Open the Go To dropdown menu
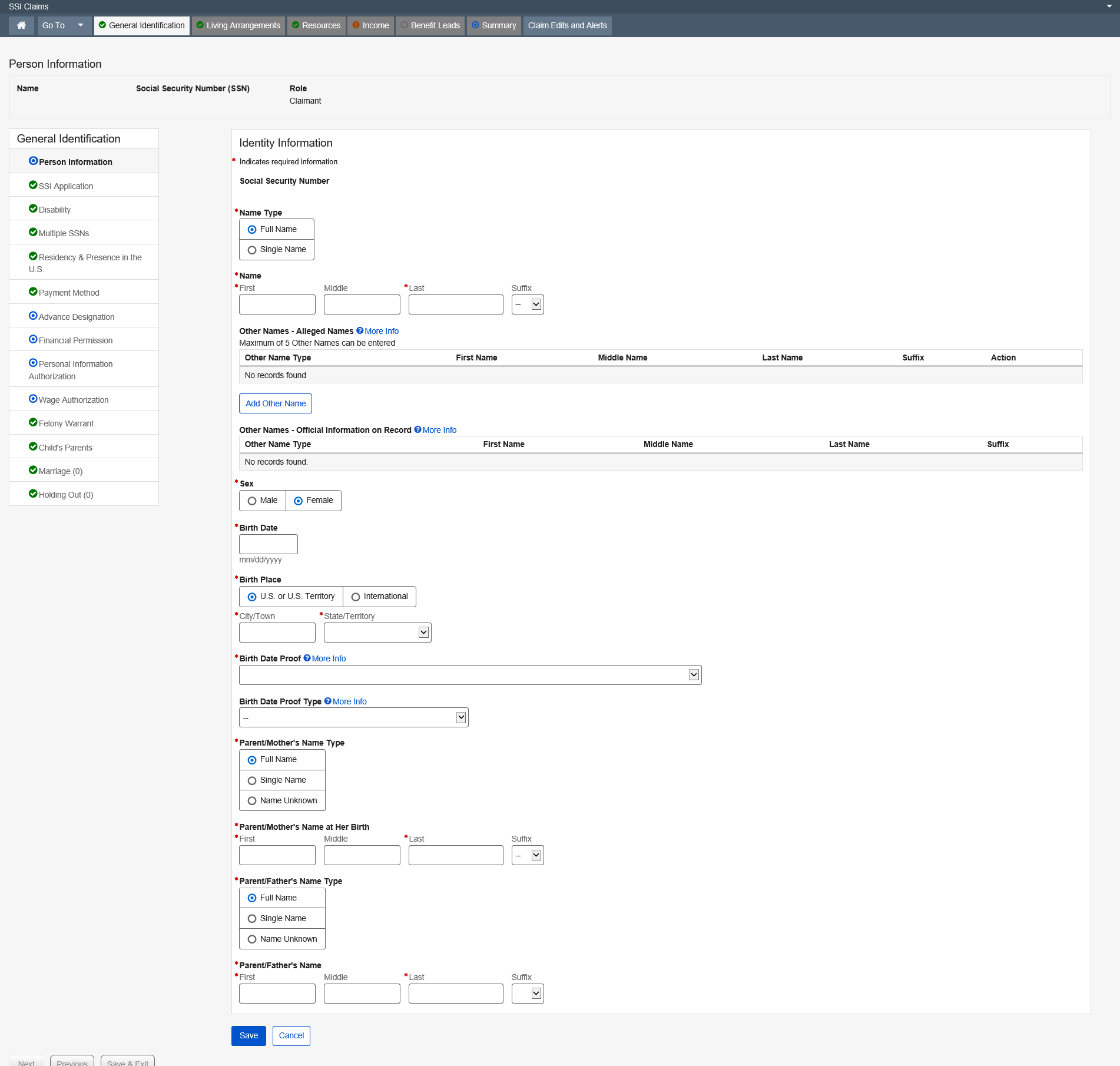 (64, 25)
